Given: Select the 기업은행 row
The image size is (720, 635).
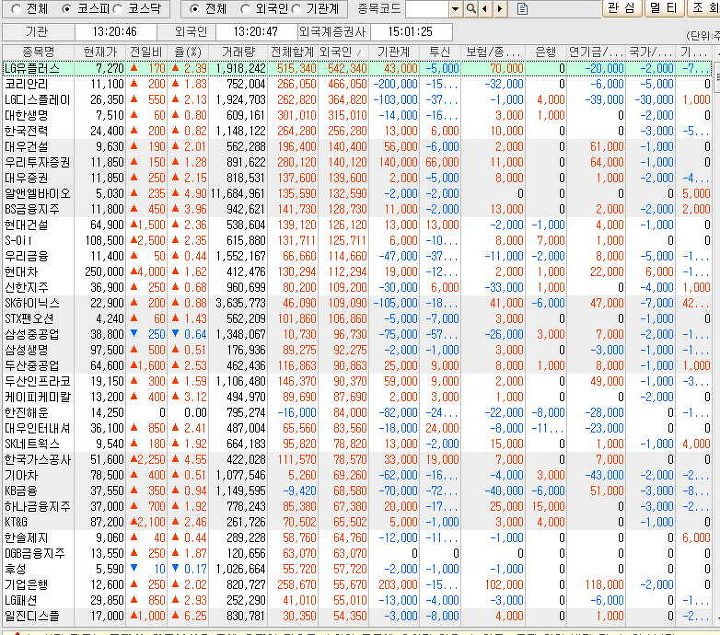Looking at the screenshot, I should (357, 584).
